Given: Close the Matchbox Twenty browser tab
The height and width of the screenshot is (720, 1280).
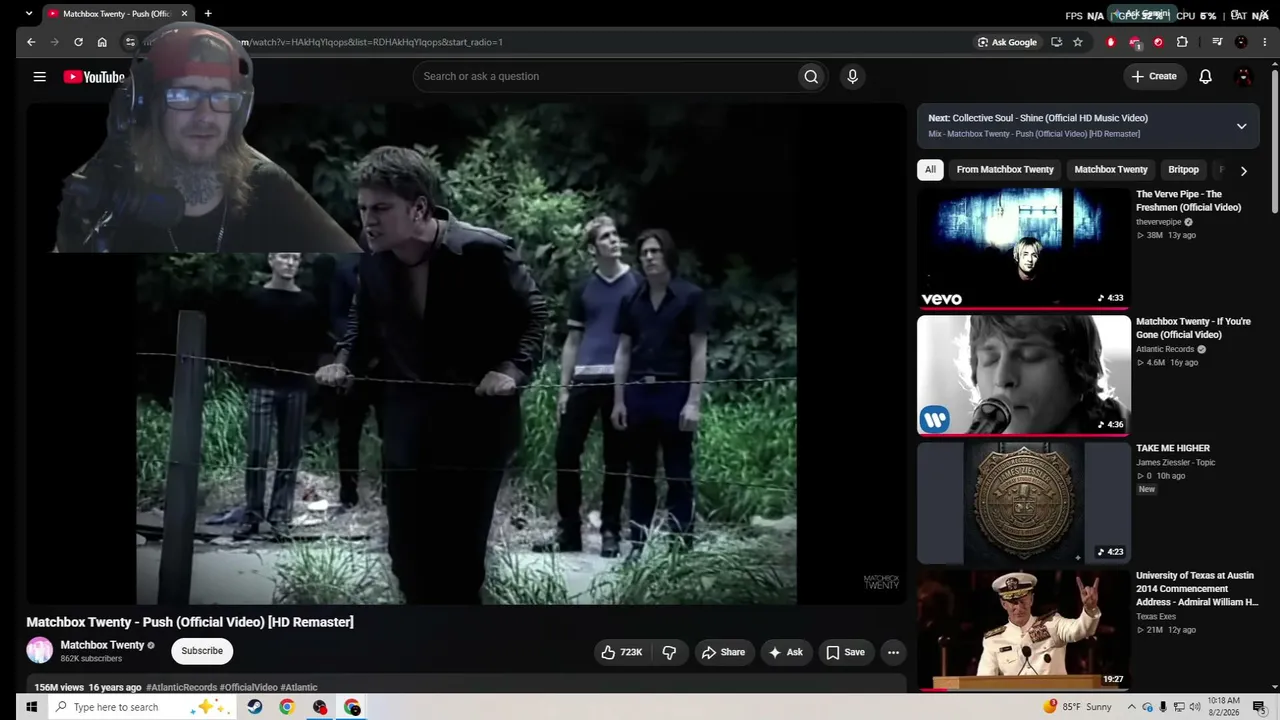Looking at the screenshot, I should 184,14.
